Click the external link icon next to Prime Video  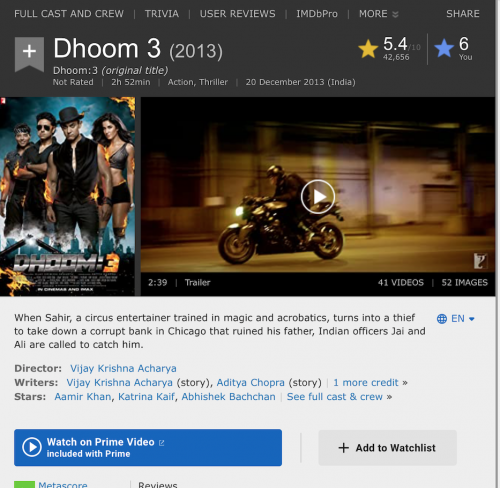[x=161, y=443]
